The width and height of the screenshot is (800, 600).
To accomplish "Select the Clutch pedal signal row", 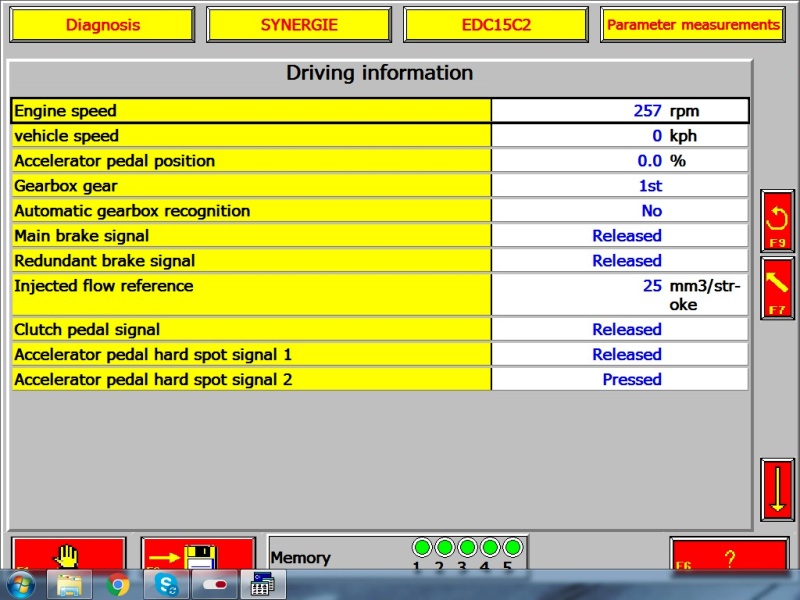I will (x=380, y=330).
